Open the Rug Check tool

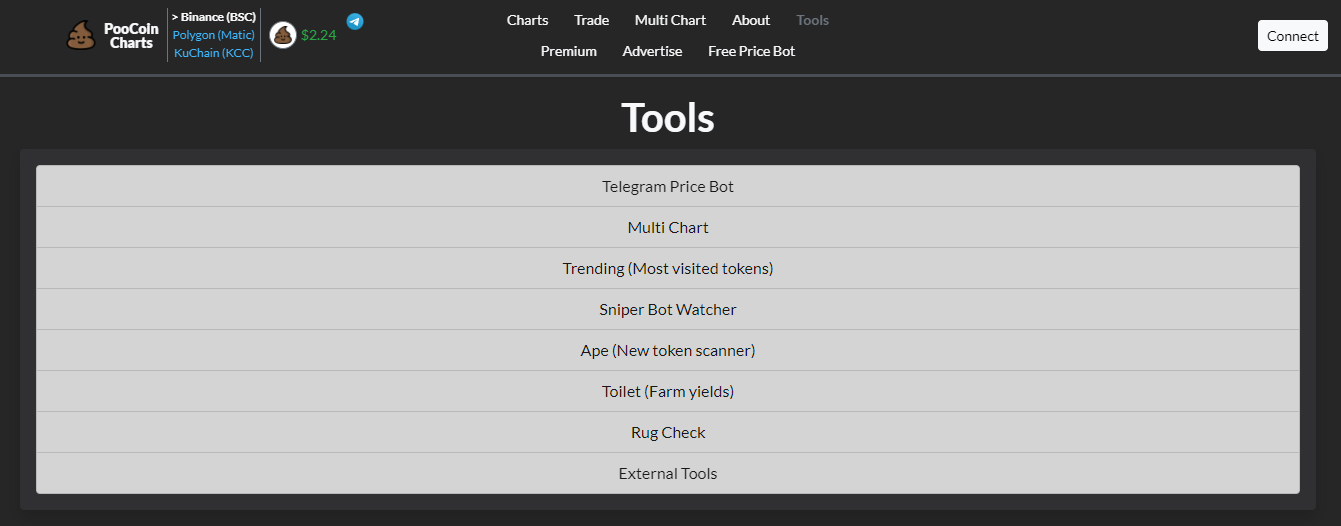(668, 433)
